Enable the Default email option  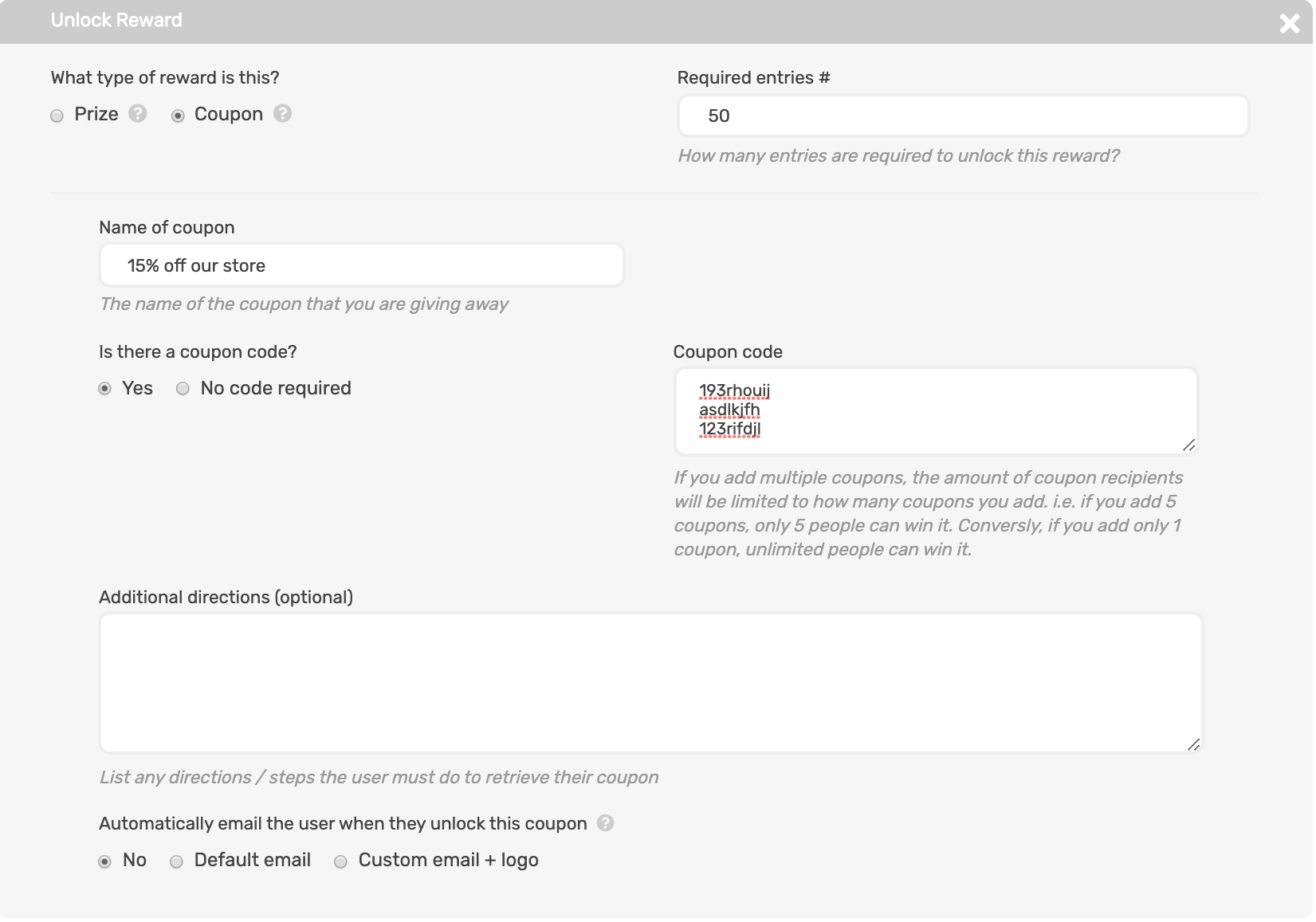pyautogui.click(x=177, y=861)
